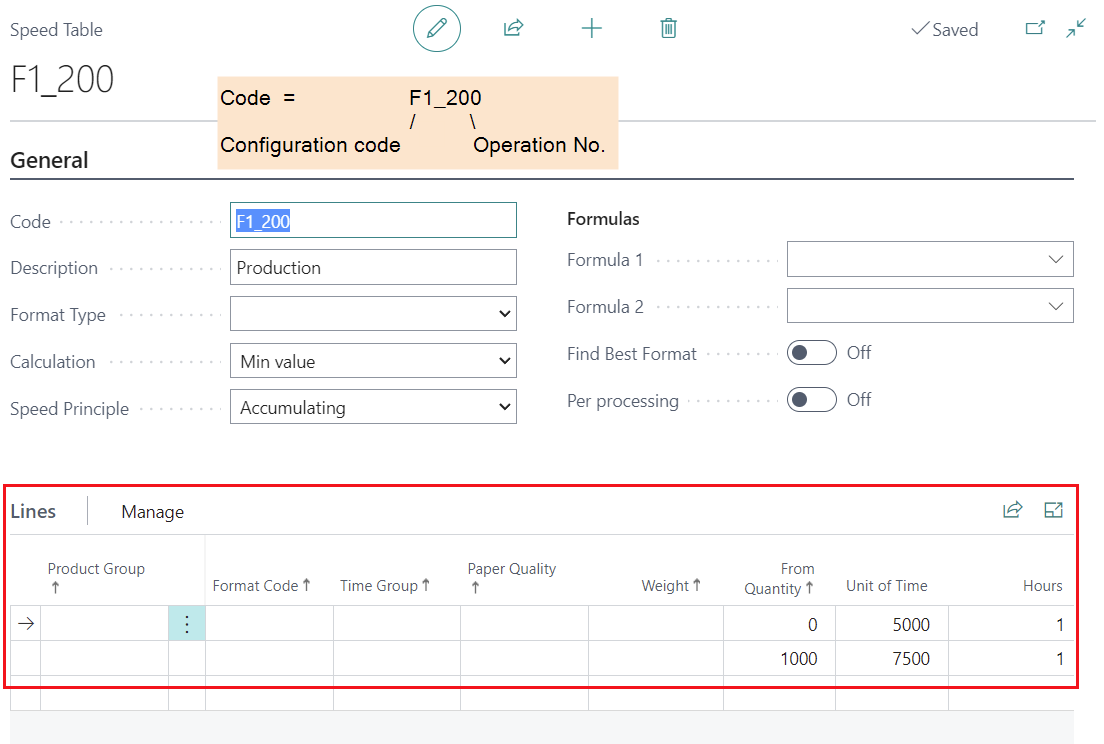Click the Code input field
Viewport: 1104px width, 744px height.
[x=373, y=220]
